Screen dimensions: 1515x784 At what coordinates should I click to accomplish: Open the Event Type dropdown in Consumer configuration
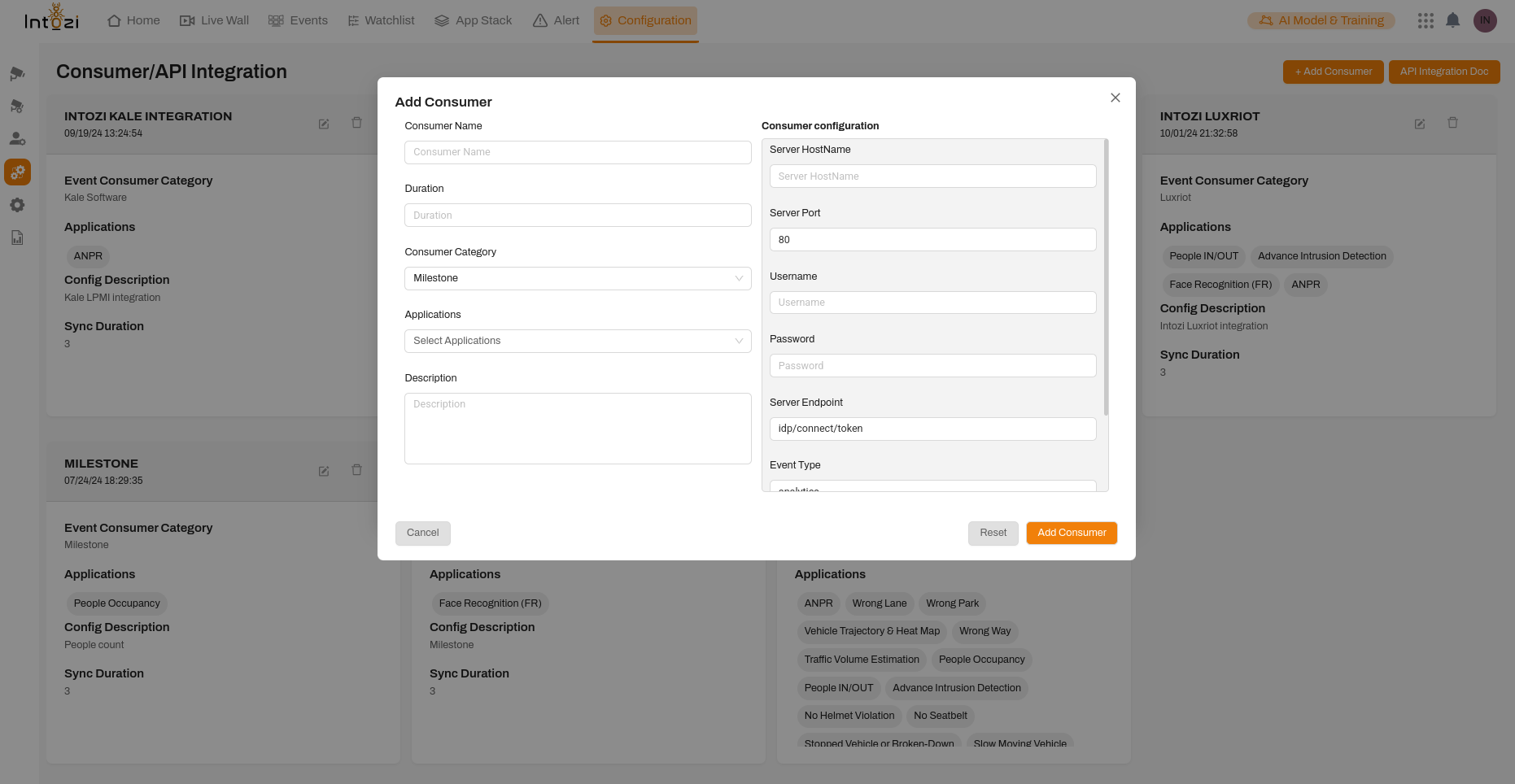[x=932, y=488]
